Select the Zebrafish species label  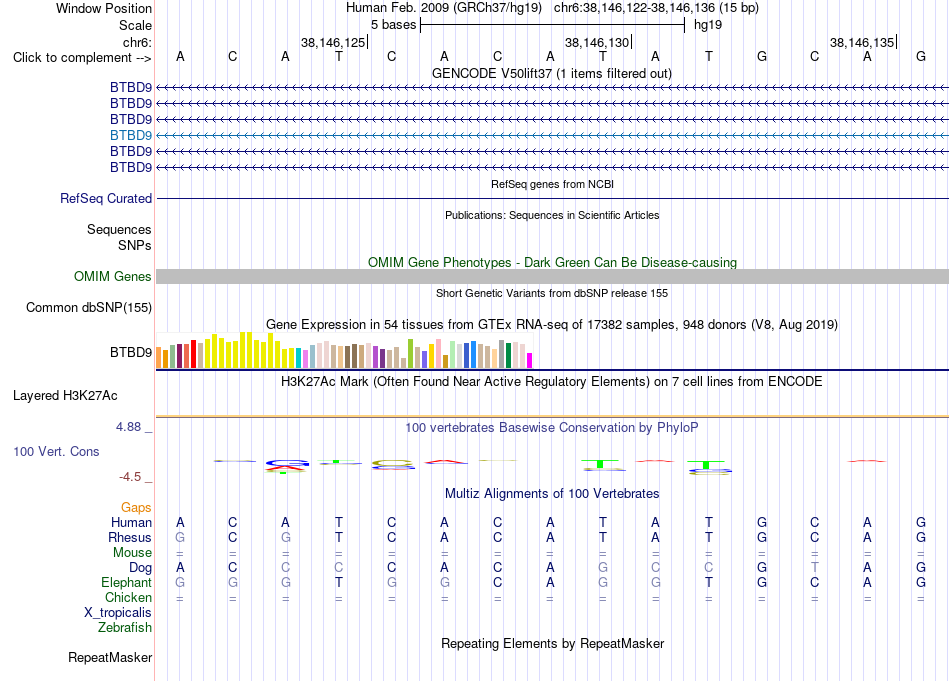click(125, 628)
